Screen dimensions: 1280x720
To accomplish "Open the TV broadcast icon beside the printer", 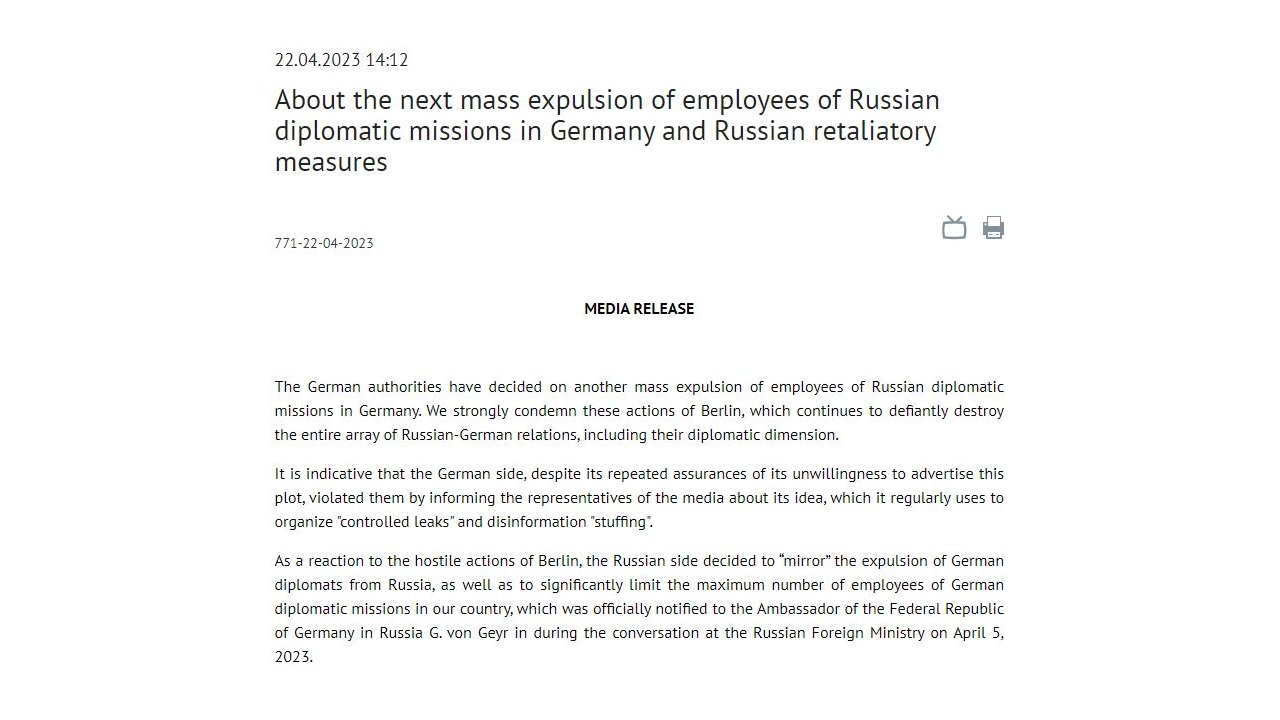I will tap(954, 228).
